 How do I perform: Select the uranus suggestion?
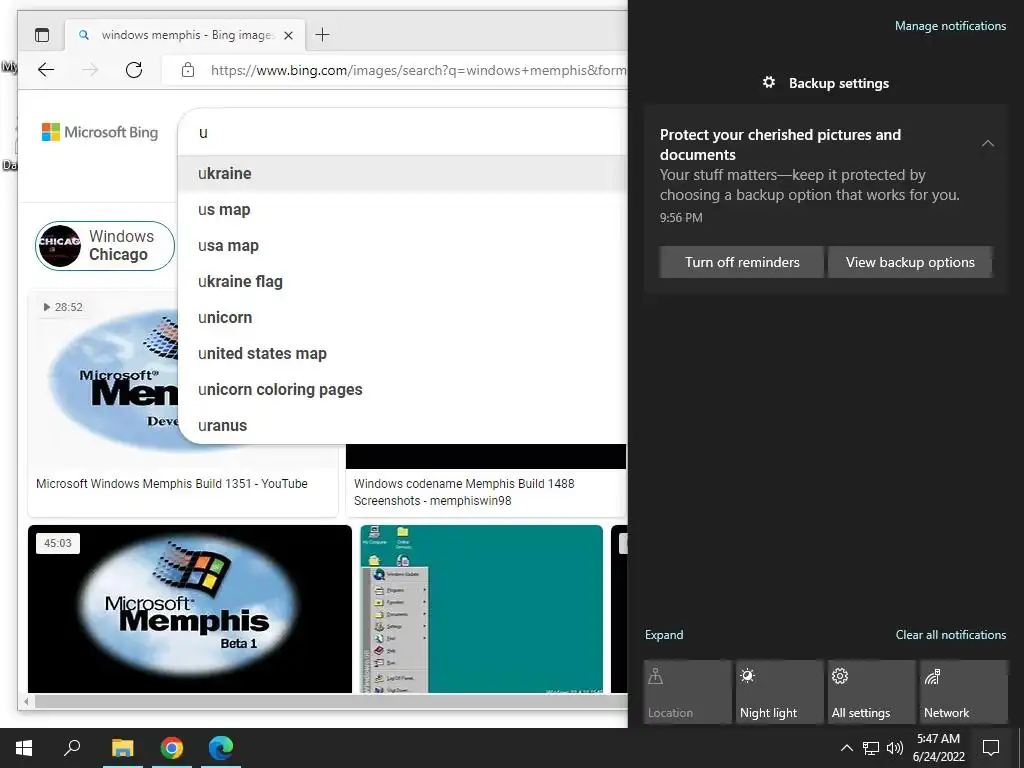[403, 425]
